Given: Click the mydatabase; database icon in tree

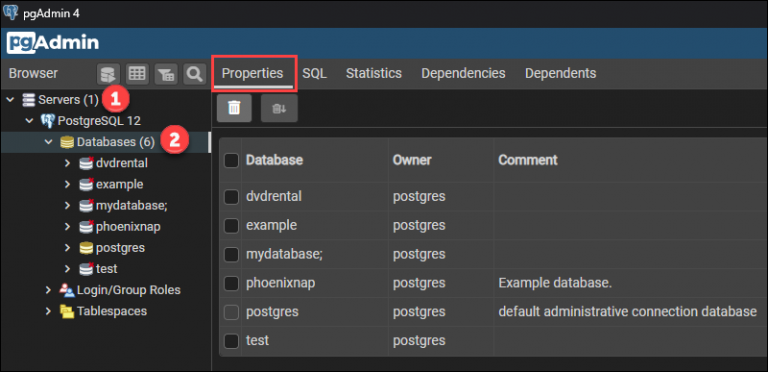Looking at the screenshot, I should pos(86,206).
